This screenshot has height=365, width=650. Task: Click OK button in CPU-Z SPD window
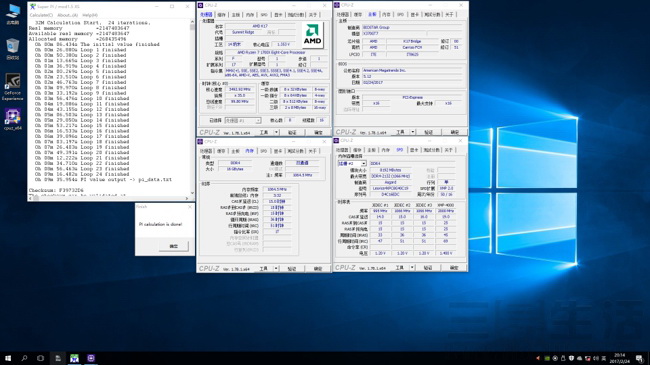tap(454, 268)
